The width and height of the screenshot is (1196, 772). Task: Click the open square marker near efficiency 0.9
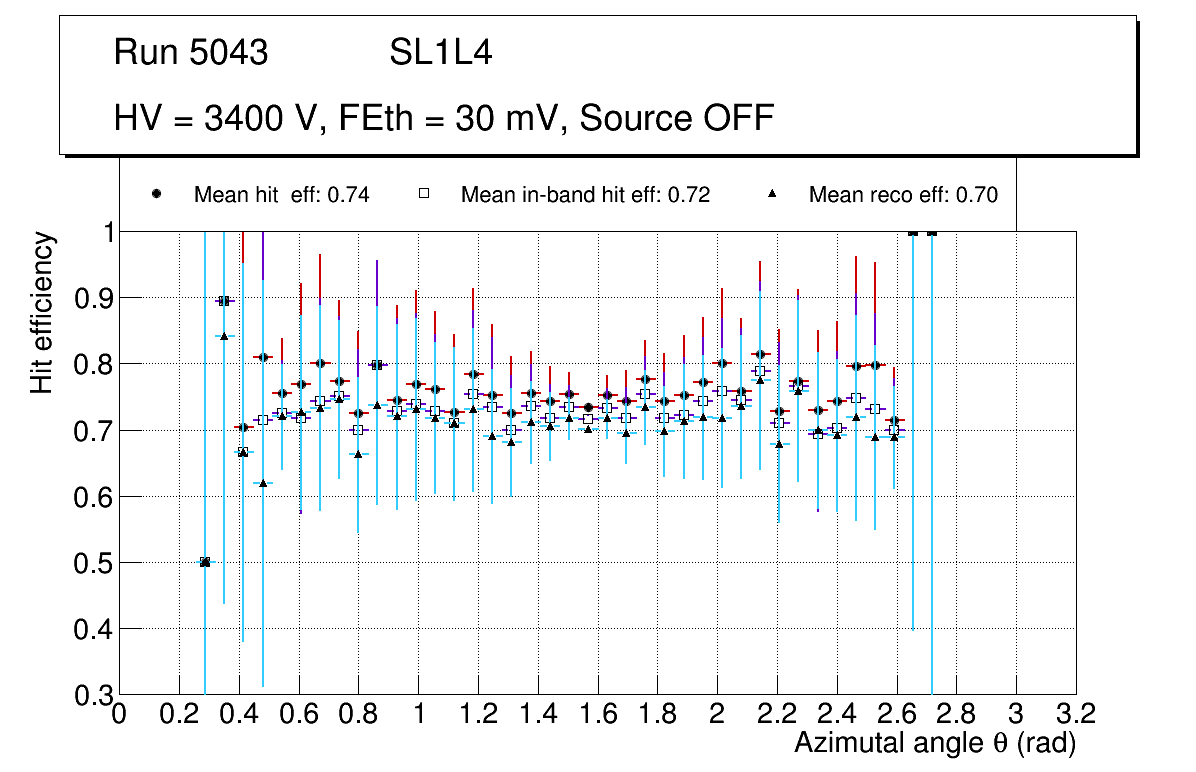point(224,301)
